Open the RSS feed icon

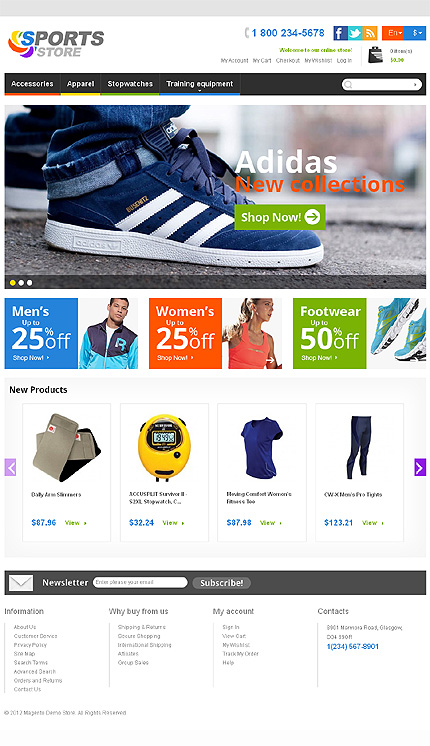[370, 33]
